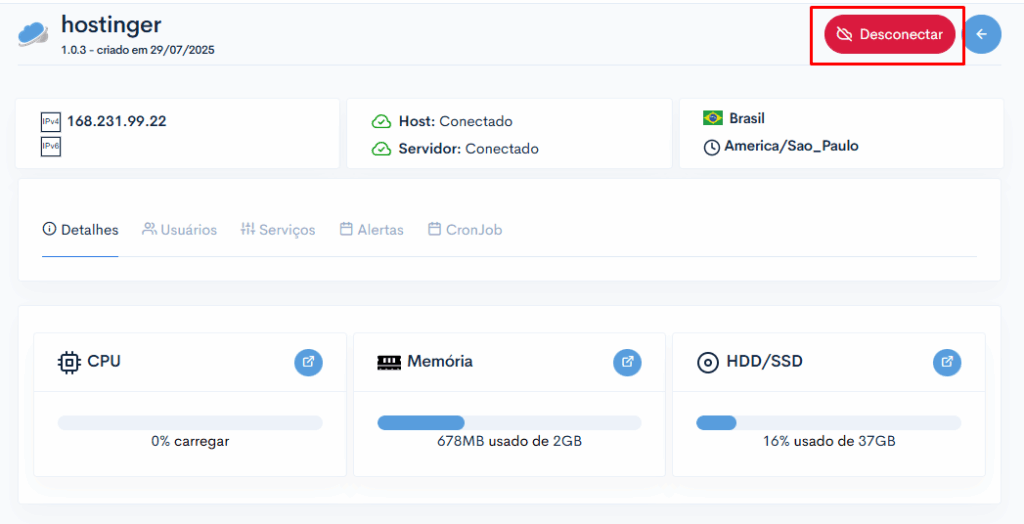
Task: Click the Host connected cloud check icon
Action: [x=381, y=122]
